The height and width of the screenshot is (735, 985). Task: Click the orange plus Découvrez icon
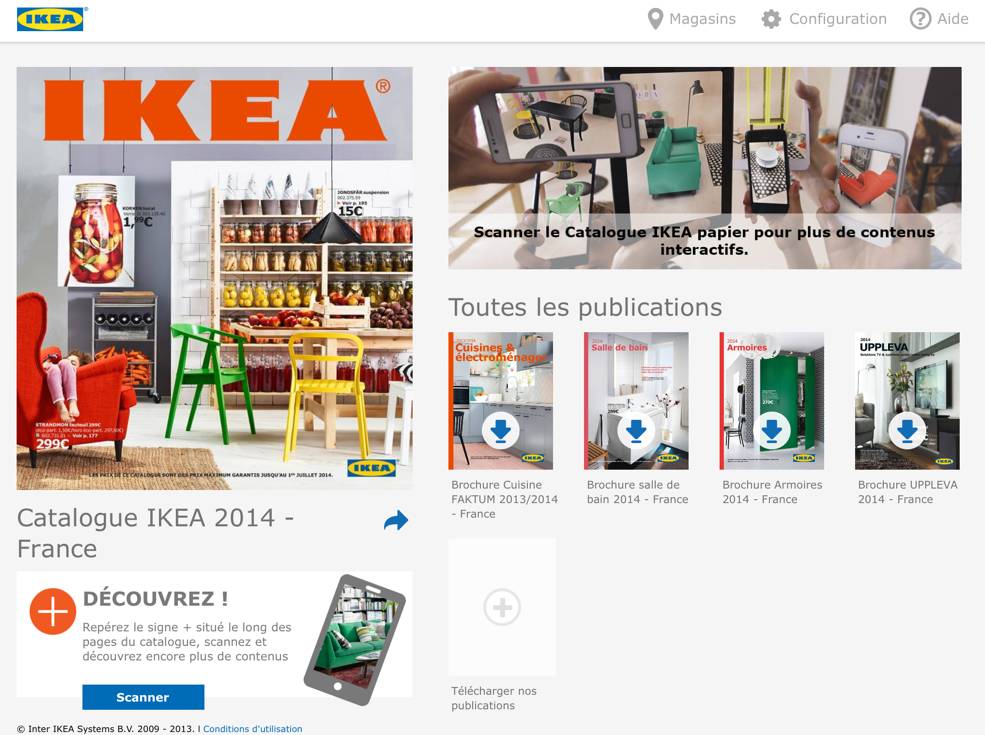point(53,611)
